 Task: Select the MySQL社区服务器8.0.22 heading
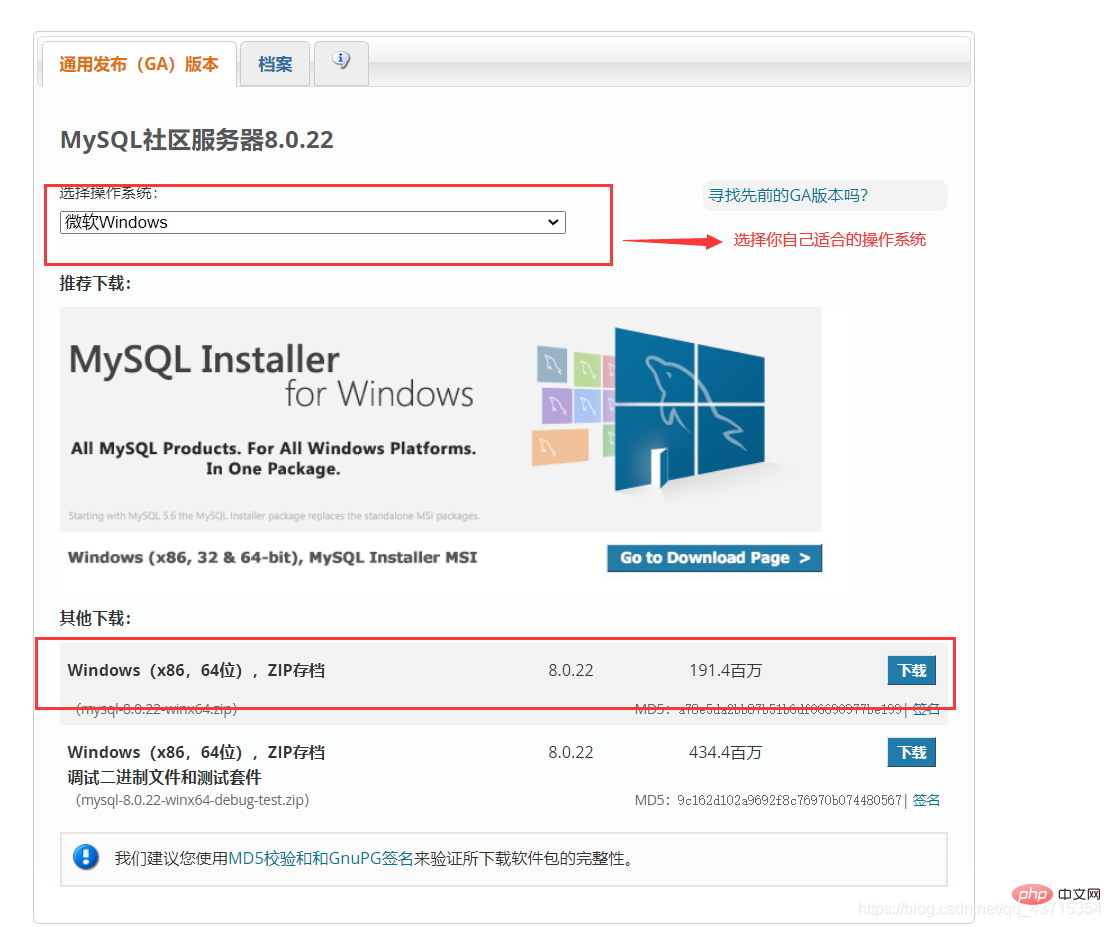(x=196, y=140)
